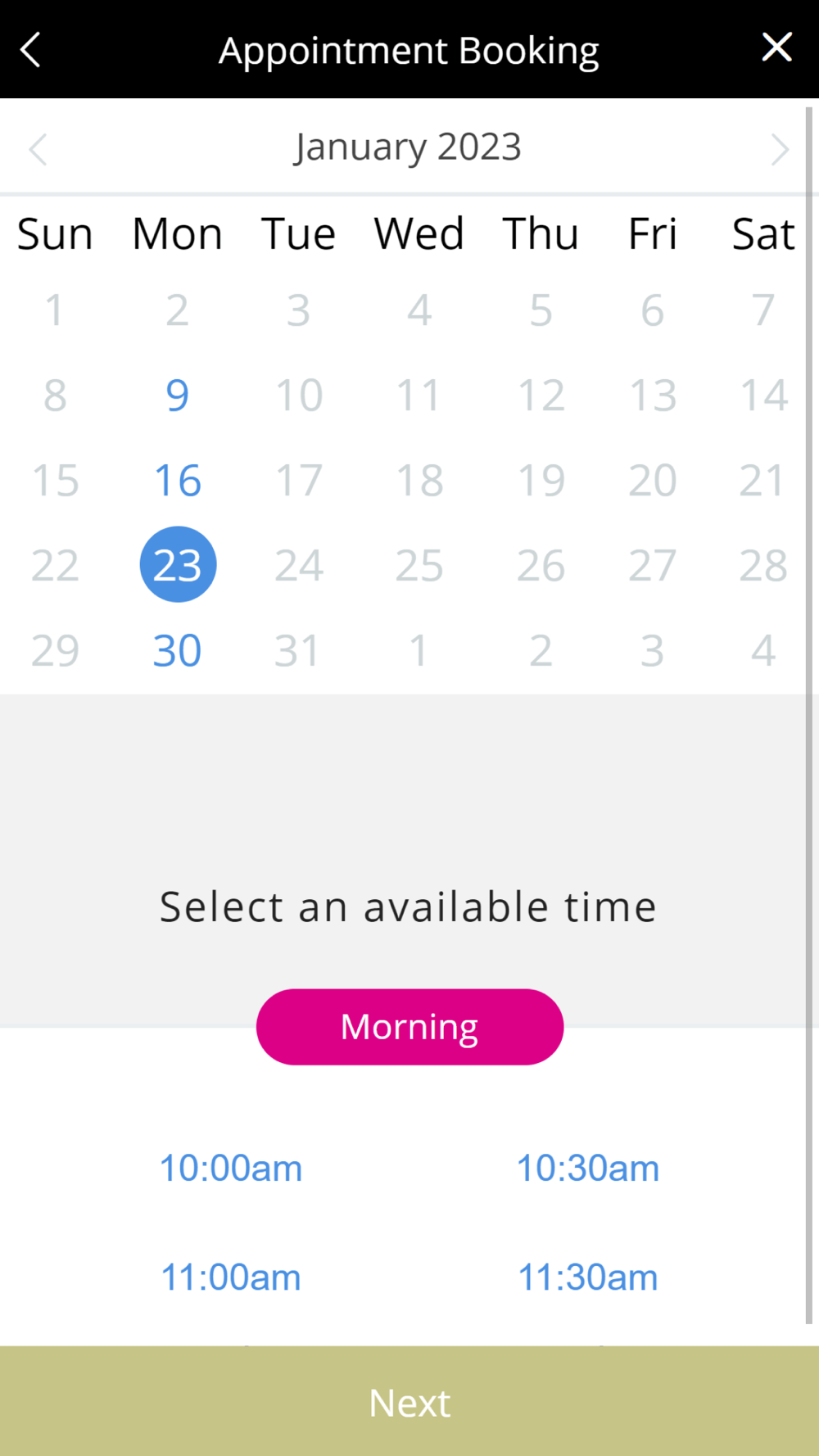Click the vertical scrollbar on right
The height and width of the screenshot is (1456, 819).
tap(809, 712)
